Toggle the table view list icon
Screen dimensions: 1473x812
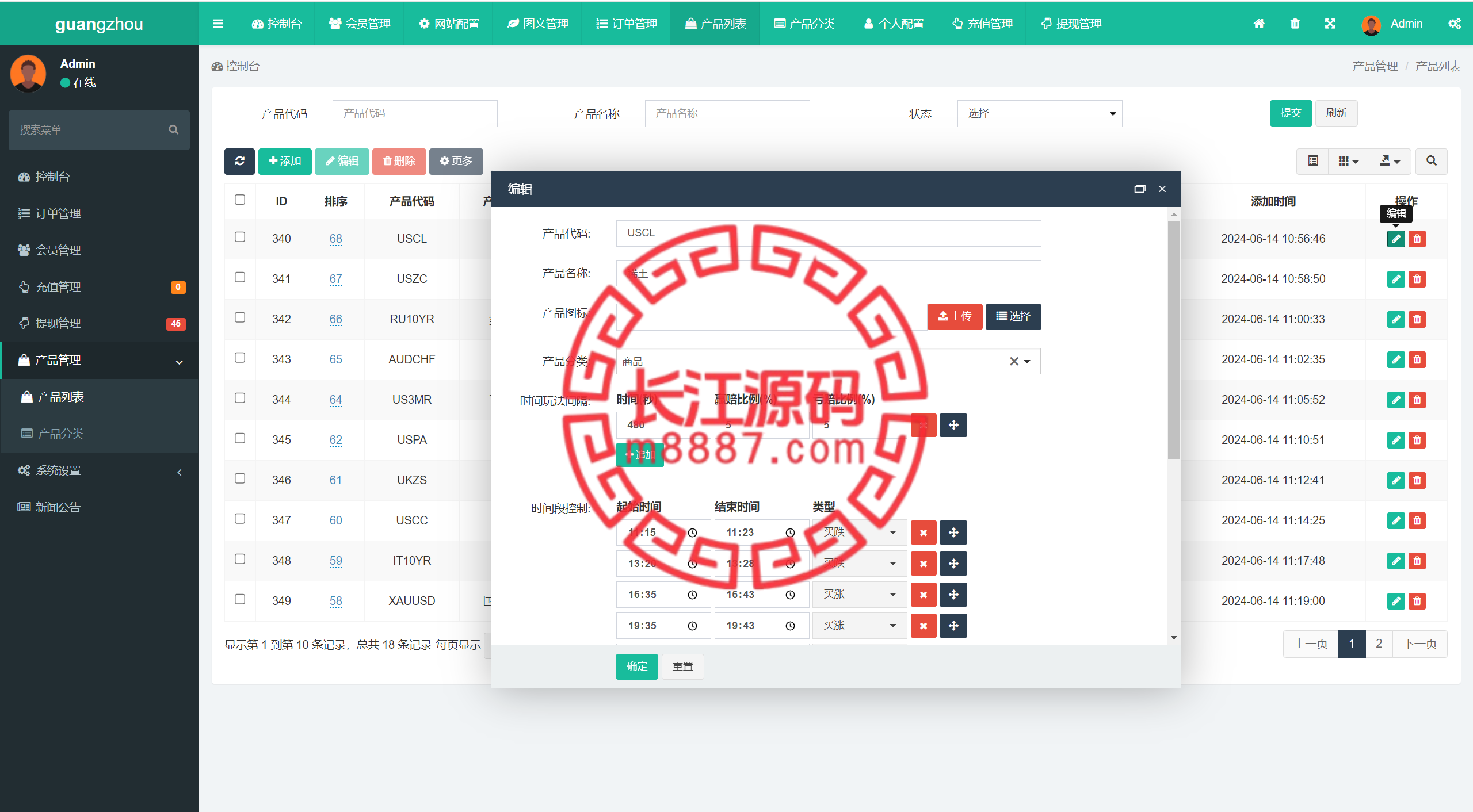(1313, 161)
